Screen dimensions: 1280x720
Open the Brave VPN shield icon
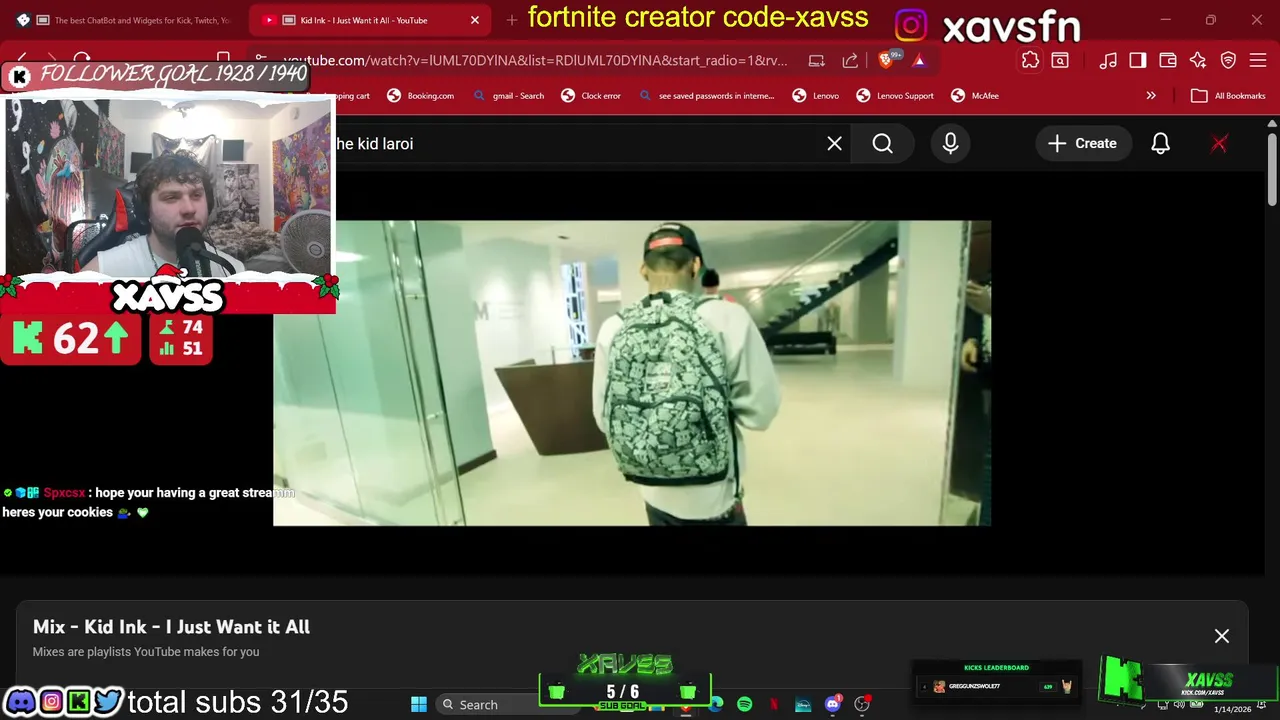click(x=1228, y=61)
